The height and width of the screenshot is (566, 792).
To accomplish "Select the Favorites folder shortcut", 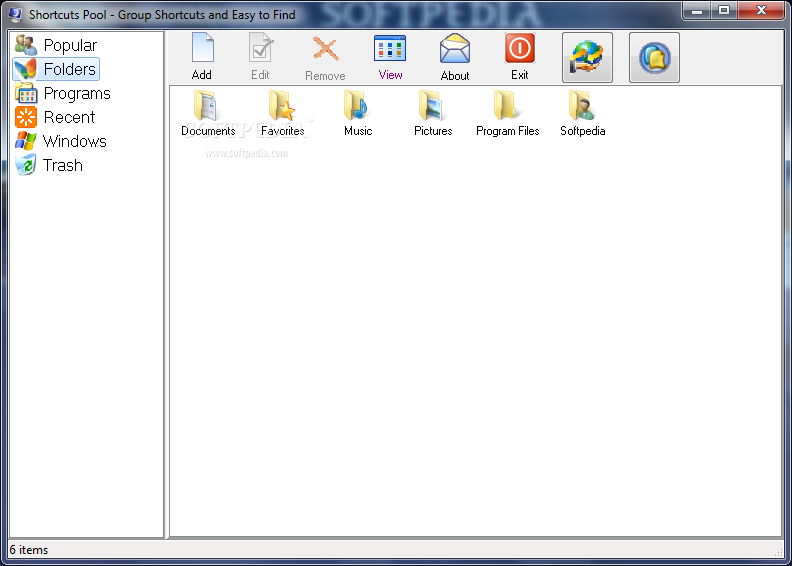I will [283, 113].
